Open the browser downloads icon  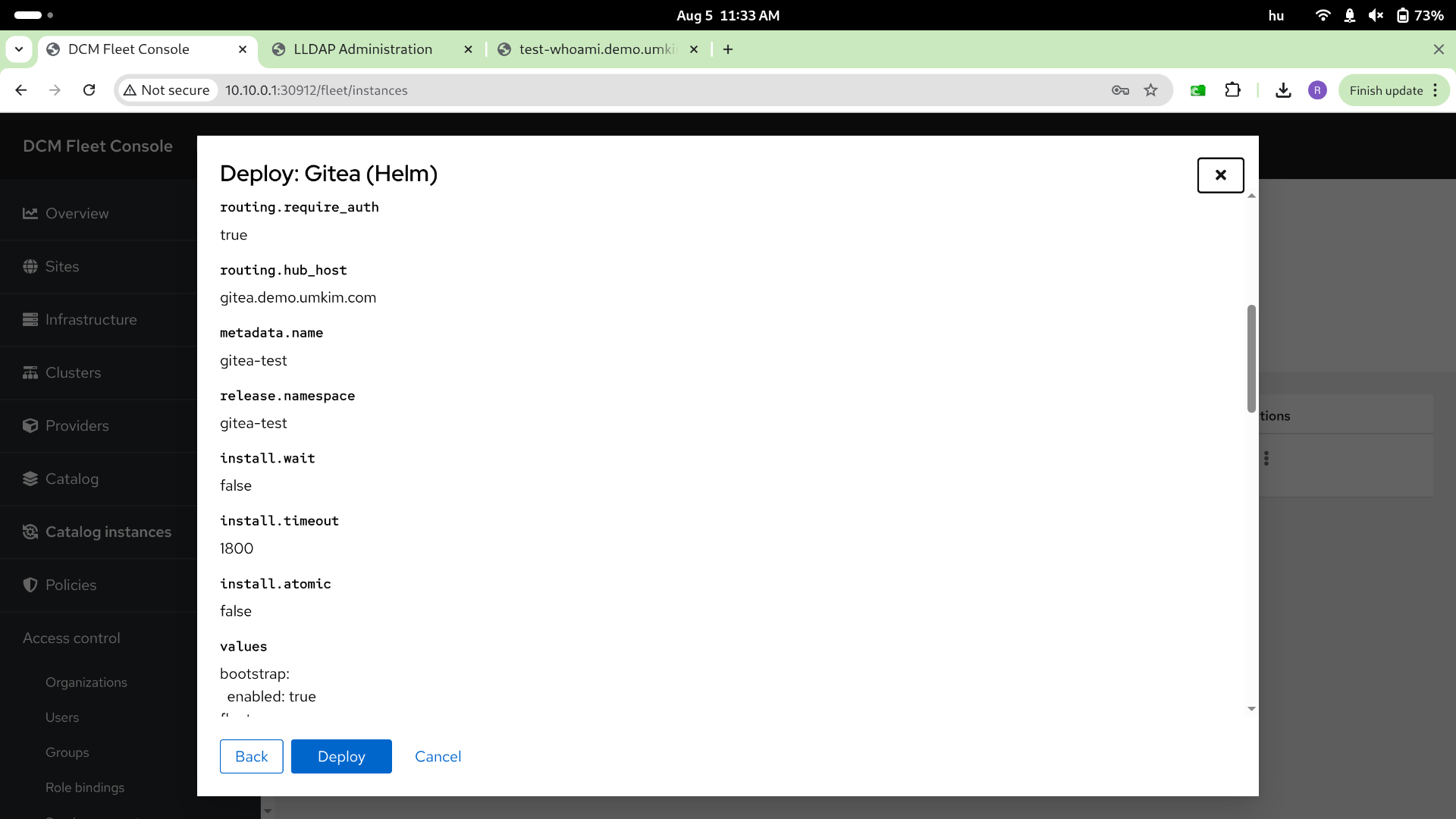[x=1283, y=90]
